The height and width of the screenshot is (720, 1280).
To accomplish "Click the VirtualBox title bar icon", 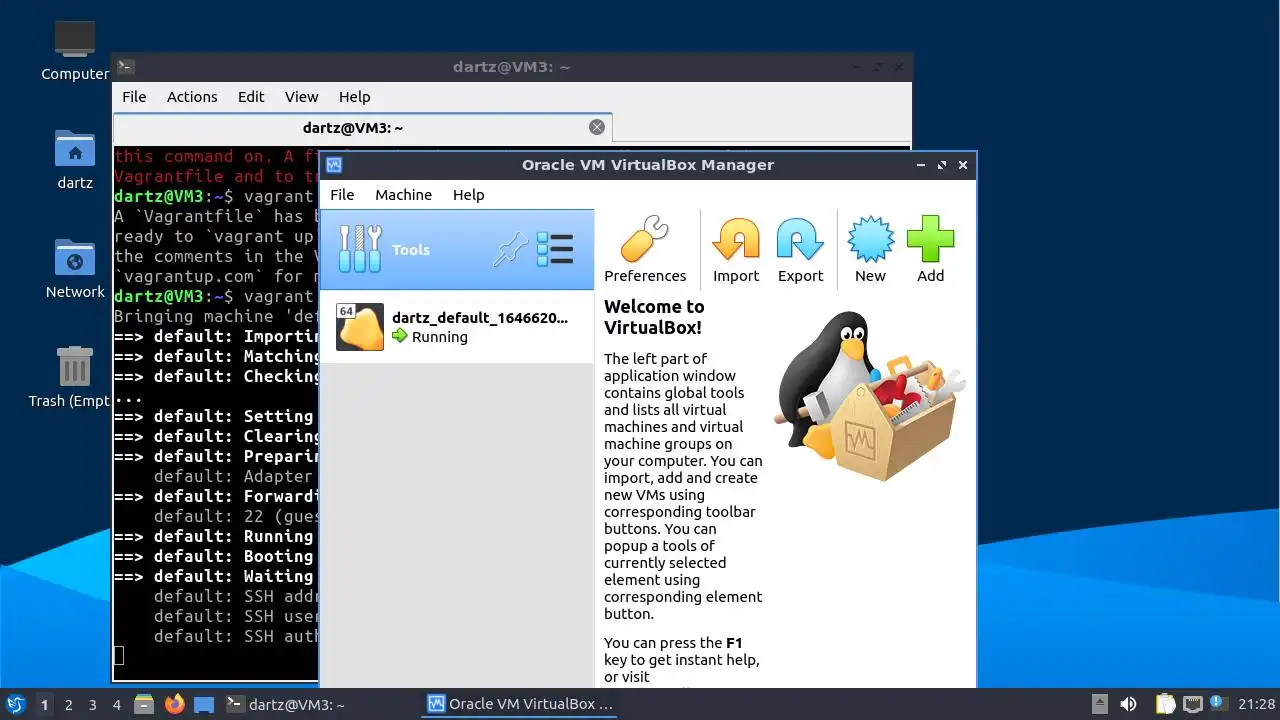I will 334,165.
